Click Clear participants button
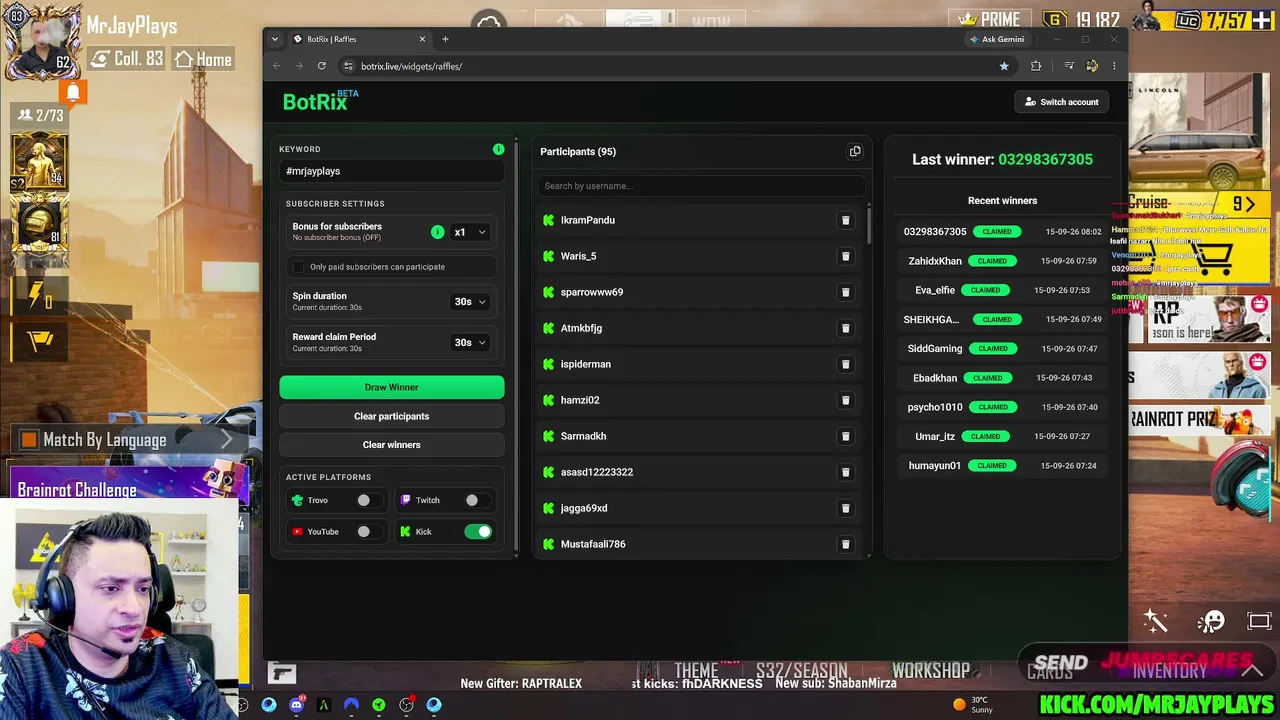This screenshot has width=1280, height=720. coord(392,416)
